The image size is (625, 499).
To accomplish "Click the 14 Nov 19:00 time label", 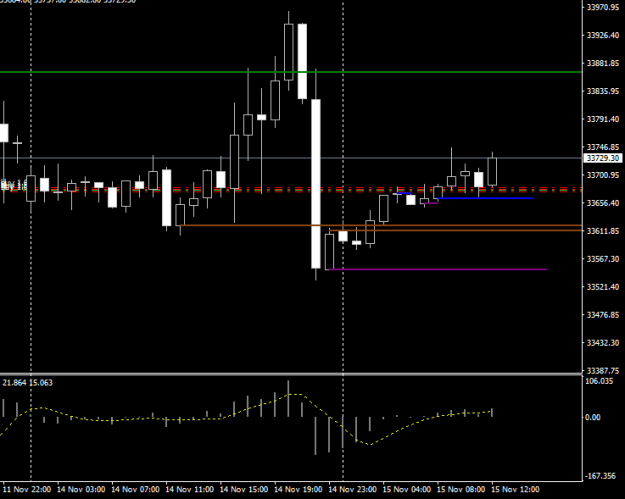I will coord(298,489).
